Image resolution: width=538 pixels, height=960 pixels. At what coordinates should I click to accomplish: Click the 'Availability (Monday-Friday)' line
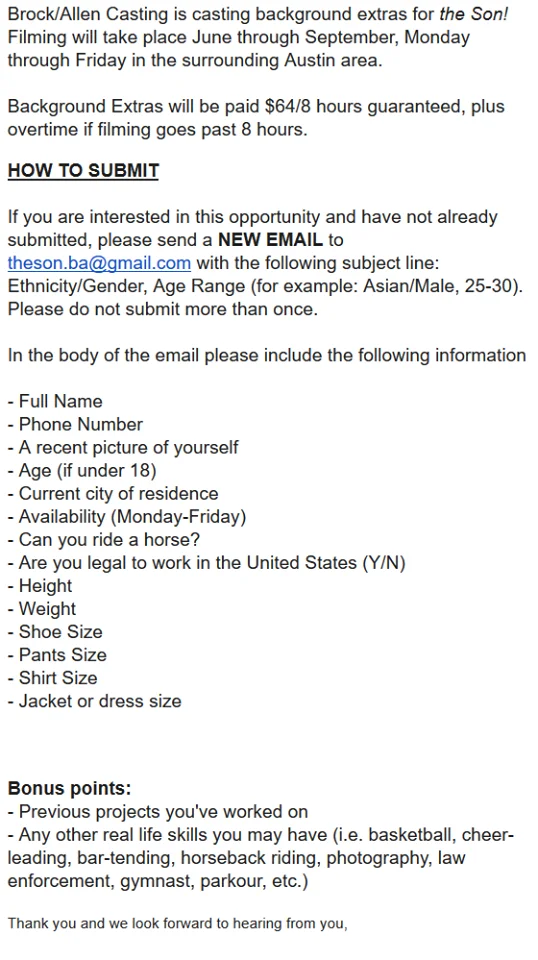[x=127, y=517]
